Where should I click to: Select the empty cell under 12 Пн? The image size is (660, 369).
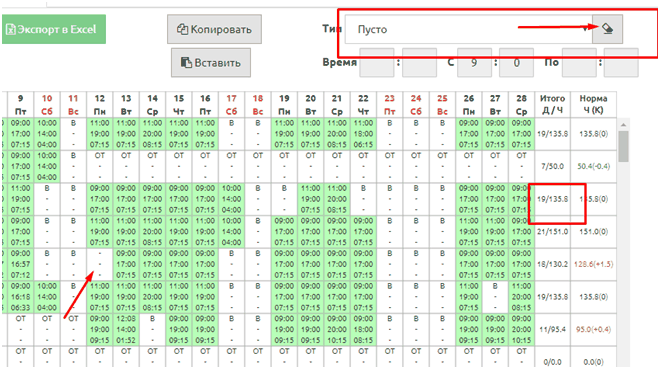(x=100, y=264)
